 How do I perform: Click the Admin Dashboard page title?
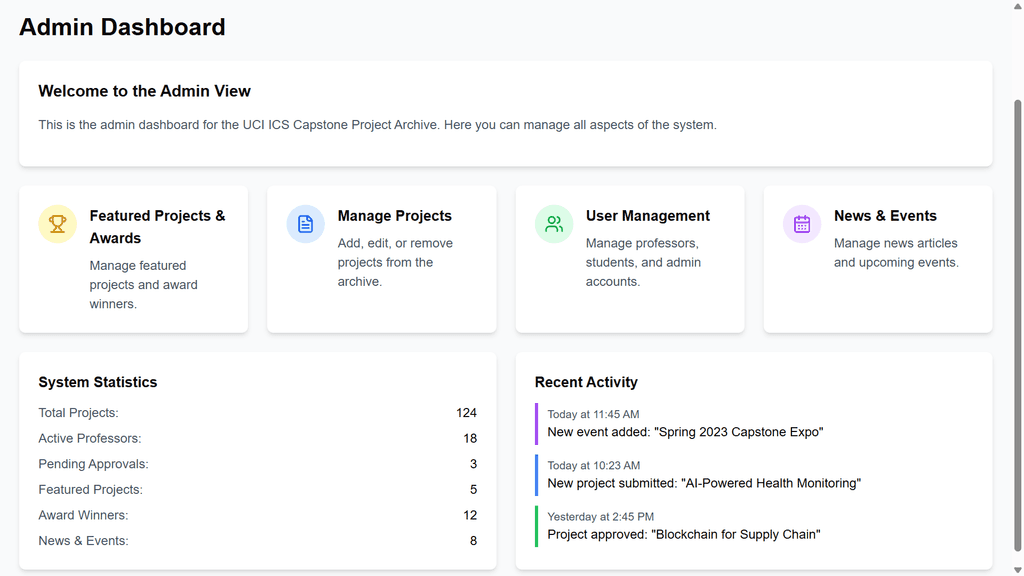pyautogui.click(x=122, y=27)
